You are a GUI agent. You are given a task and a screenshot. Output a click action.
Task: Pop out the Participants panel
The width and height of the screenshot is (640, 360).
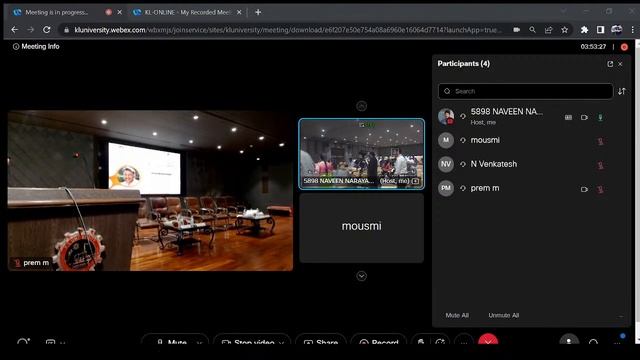(610, 64)
